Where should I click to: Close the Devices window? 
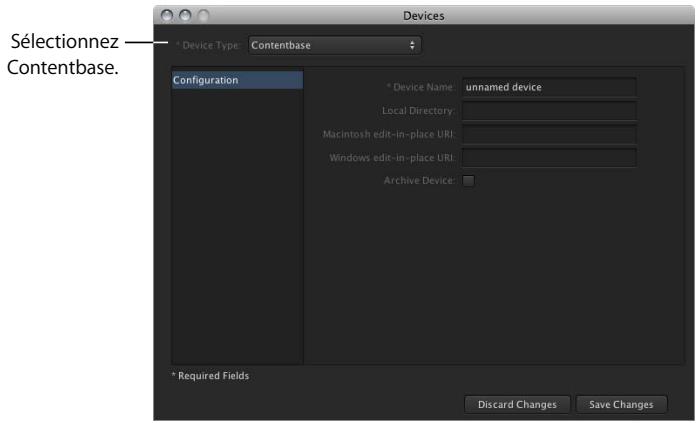[x=167, y=16]
